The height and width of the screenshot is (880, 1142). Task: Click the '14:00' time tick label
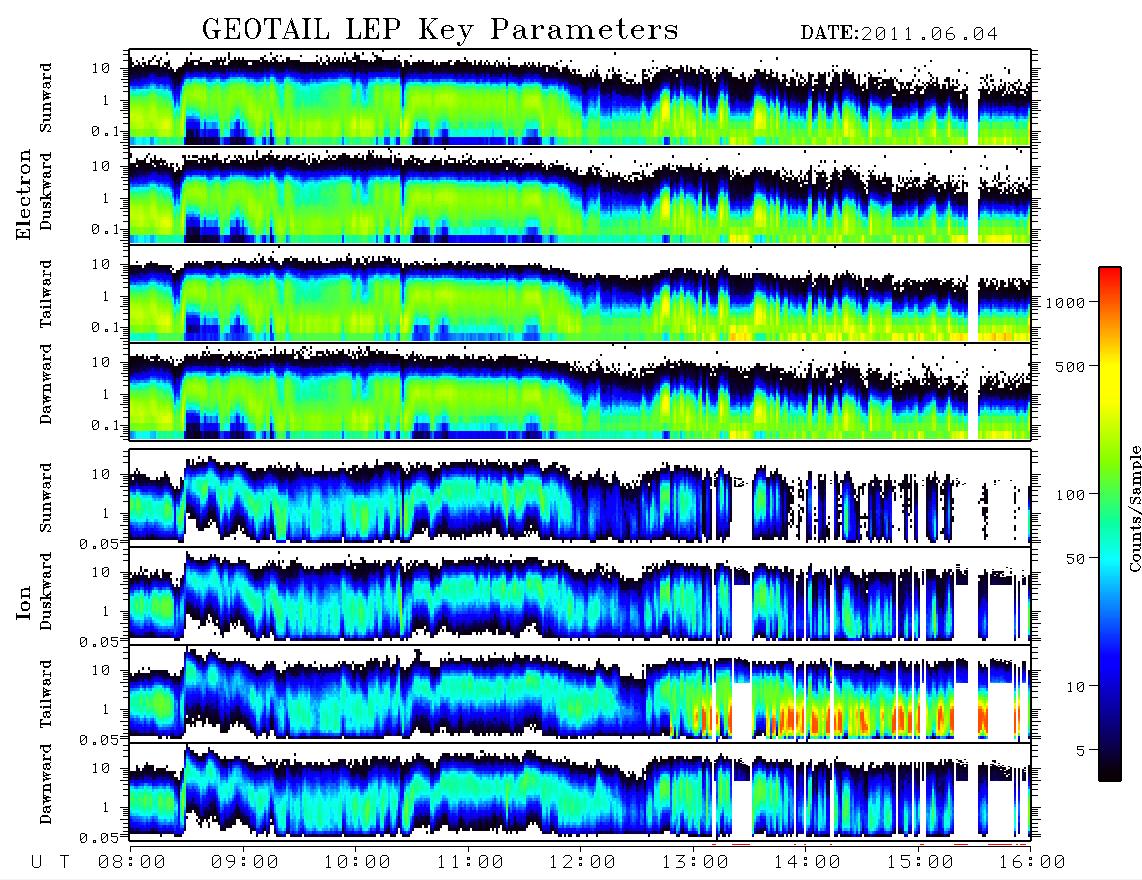pyautogui.click(x=807, y=862)
